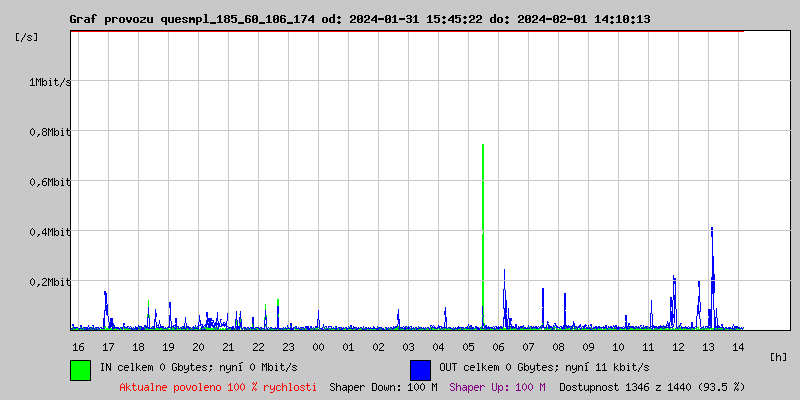Click the green IN legend swatch
The height and width of the screenshot is (400, 800).
point(80,369)
